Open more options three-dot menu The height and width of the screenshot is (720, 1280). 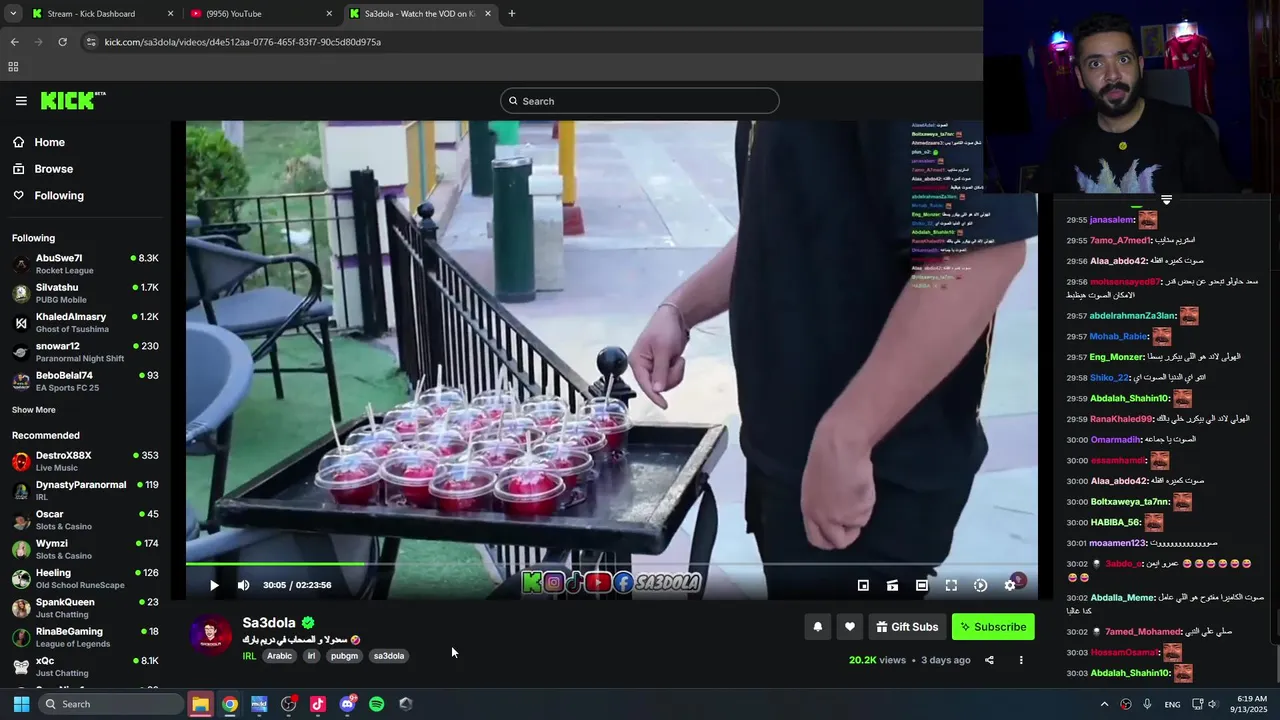click(1021, 660)
